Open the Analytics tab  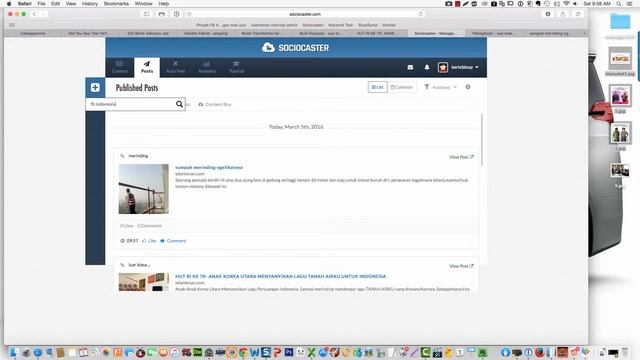click(207, 67)
